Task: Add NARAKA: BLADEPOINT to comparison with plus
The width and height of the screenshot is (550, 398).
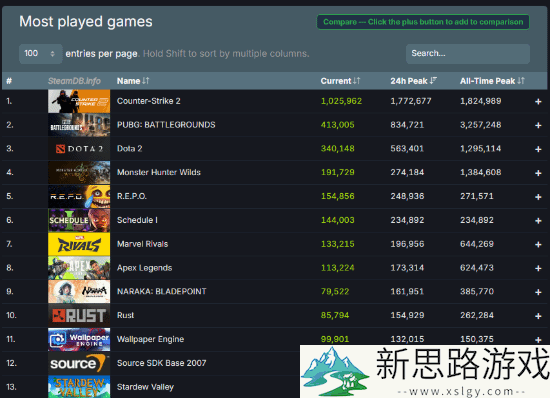Action: [538, 292]
